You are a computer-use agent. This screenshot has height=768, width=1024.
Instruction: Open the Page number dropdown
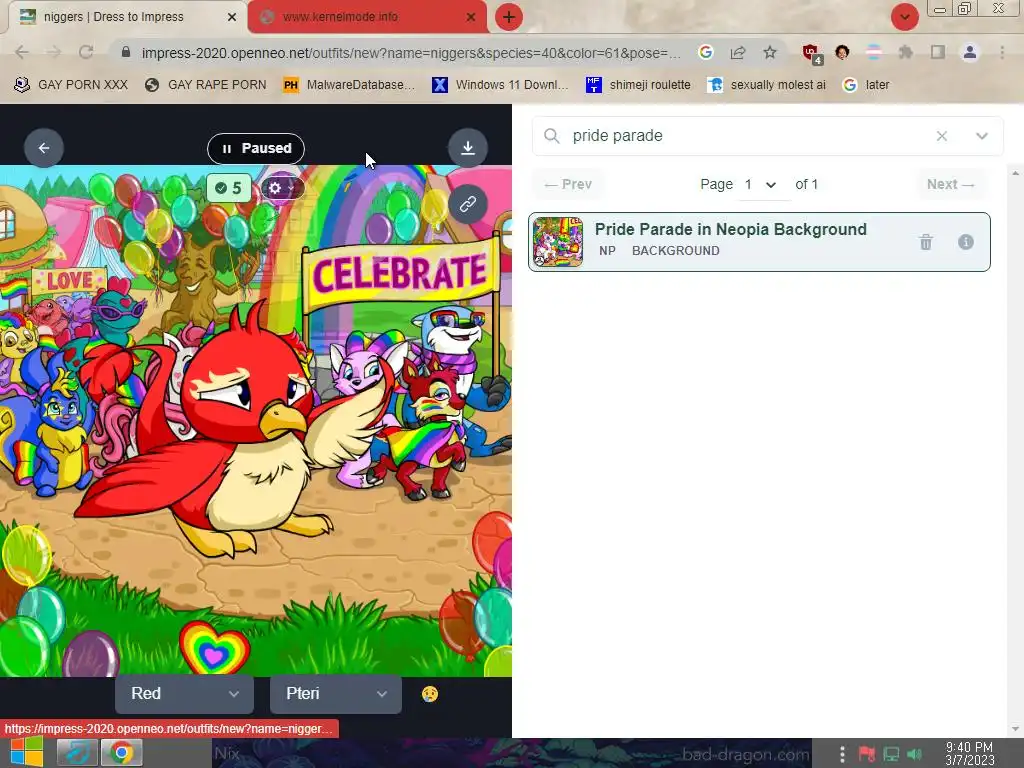[x=761, y=184]
